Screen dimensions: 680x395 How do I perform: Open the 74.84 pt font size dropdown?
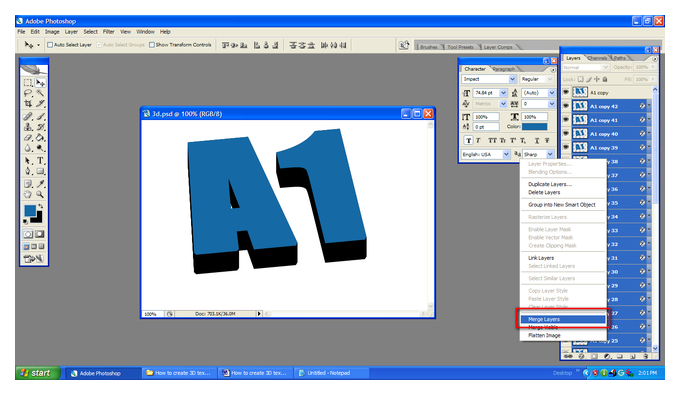[503, 93]
